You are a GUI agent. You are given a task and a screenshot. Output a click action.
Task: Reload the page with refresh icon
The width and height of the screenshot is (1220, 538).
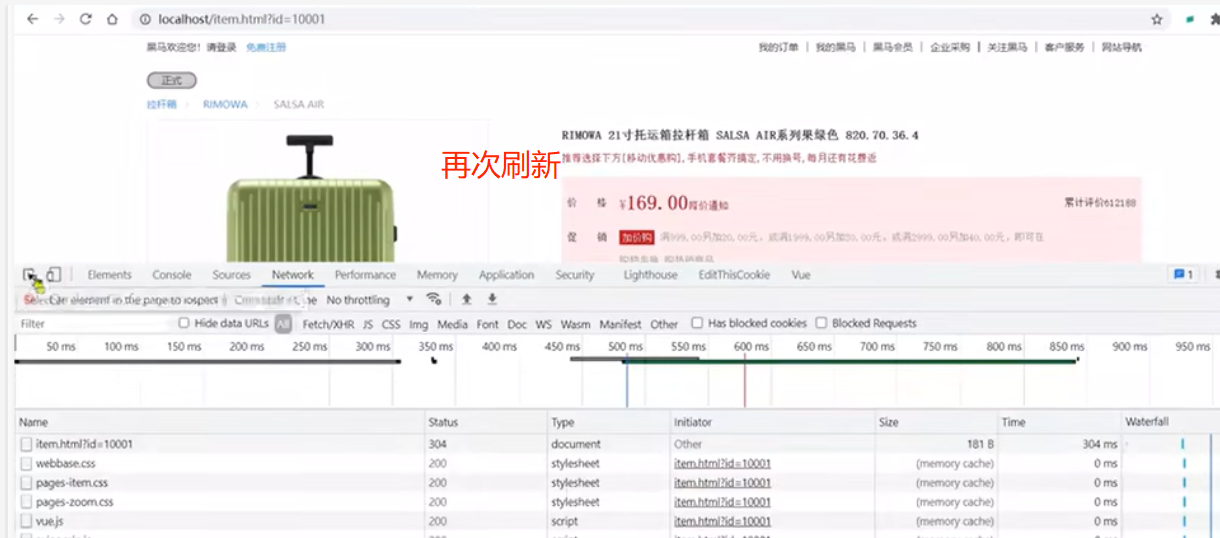[x=86, y=19]
